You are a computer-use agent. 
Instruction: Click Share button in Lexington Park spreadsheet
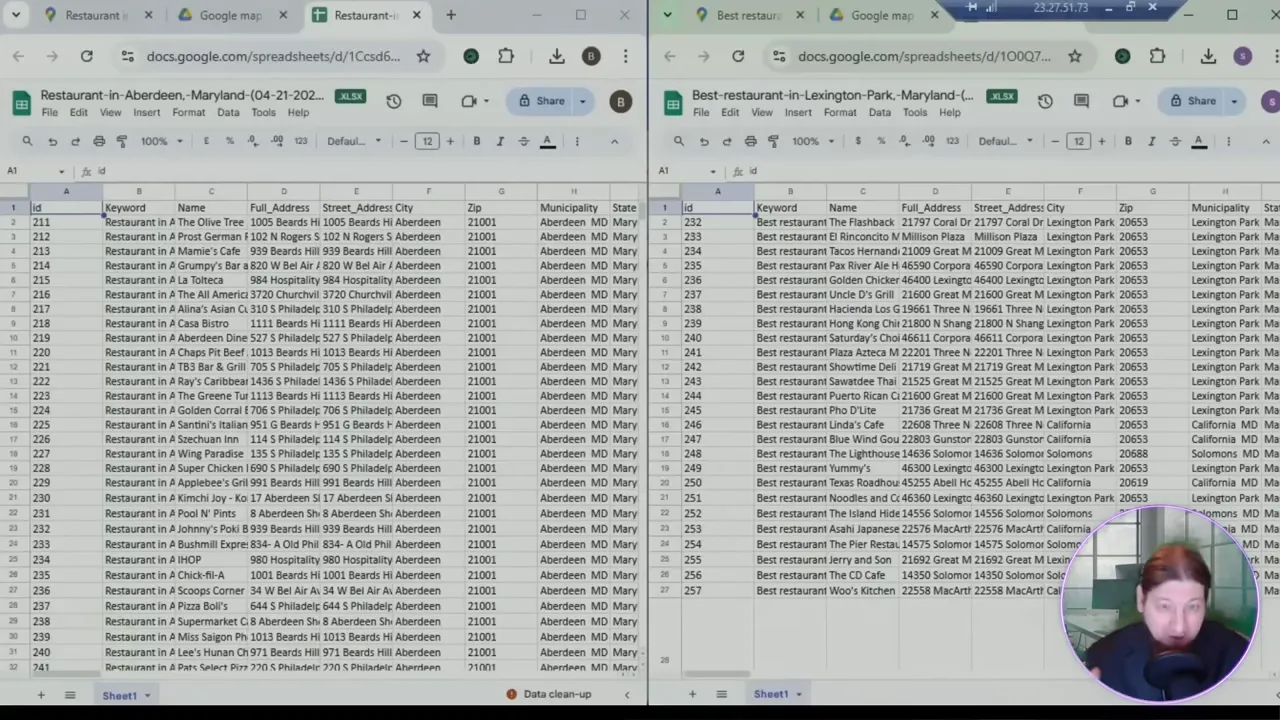pos(1192,101)
